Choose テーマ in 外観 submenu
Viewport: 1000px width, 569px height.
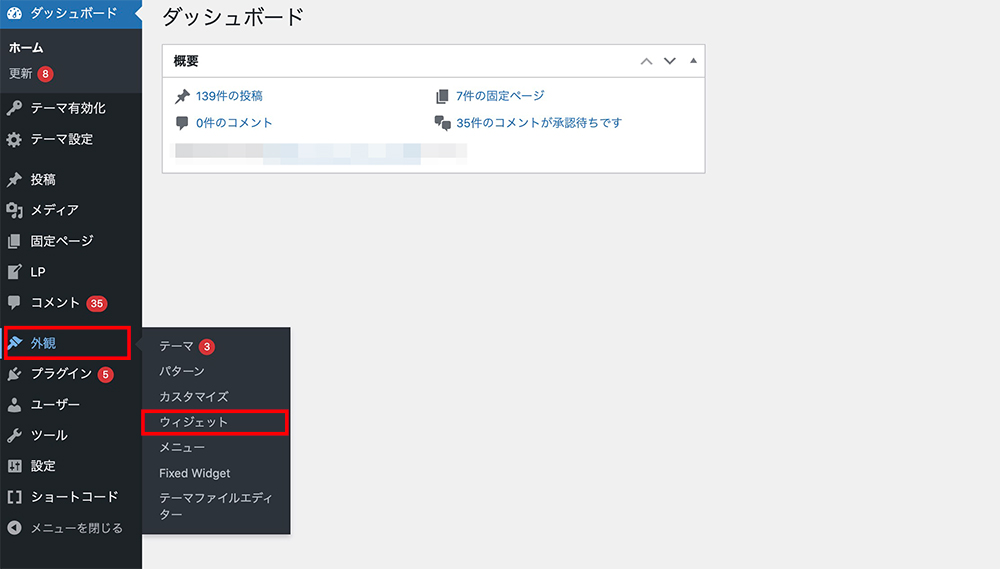(176, 346)
